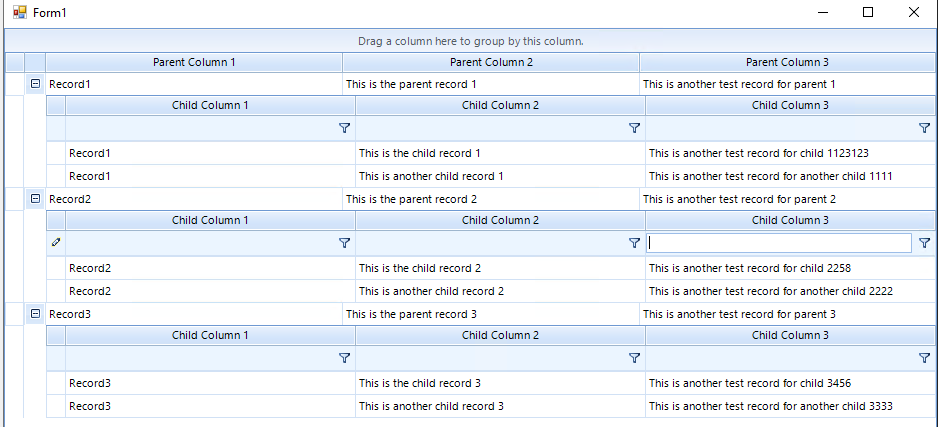938x427 pixels.
Task: Click the group-by-column drop panel
Action: click(470, 41)
